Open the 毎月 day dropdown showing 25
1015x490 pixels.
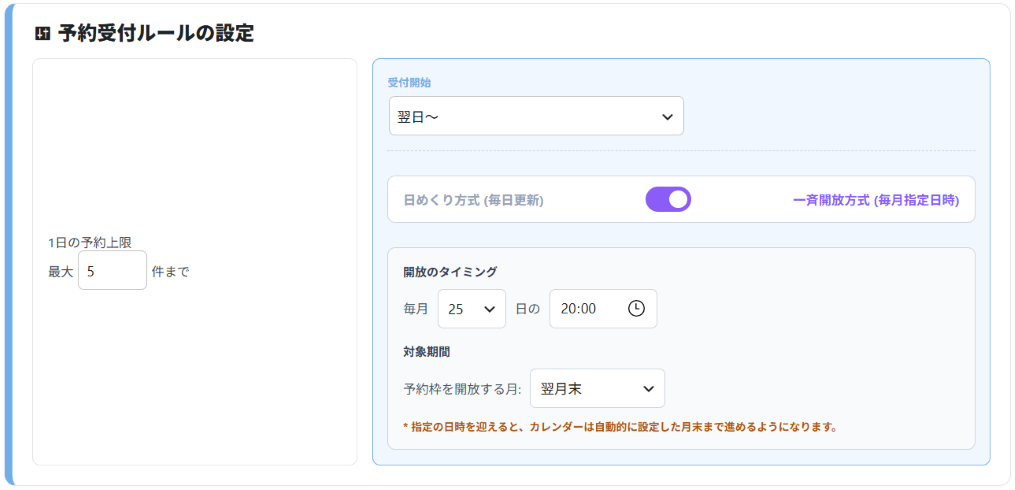click(x=472, y=309)
